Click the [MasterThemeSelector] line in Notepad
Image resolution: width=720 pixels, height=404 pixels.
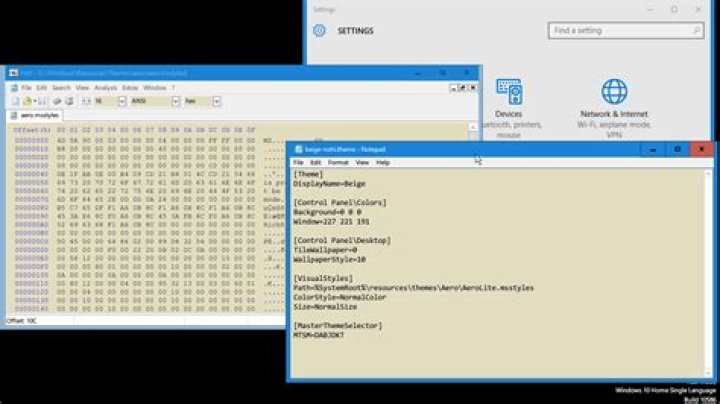(338, 325)
